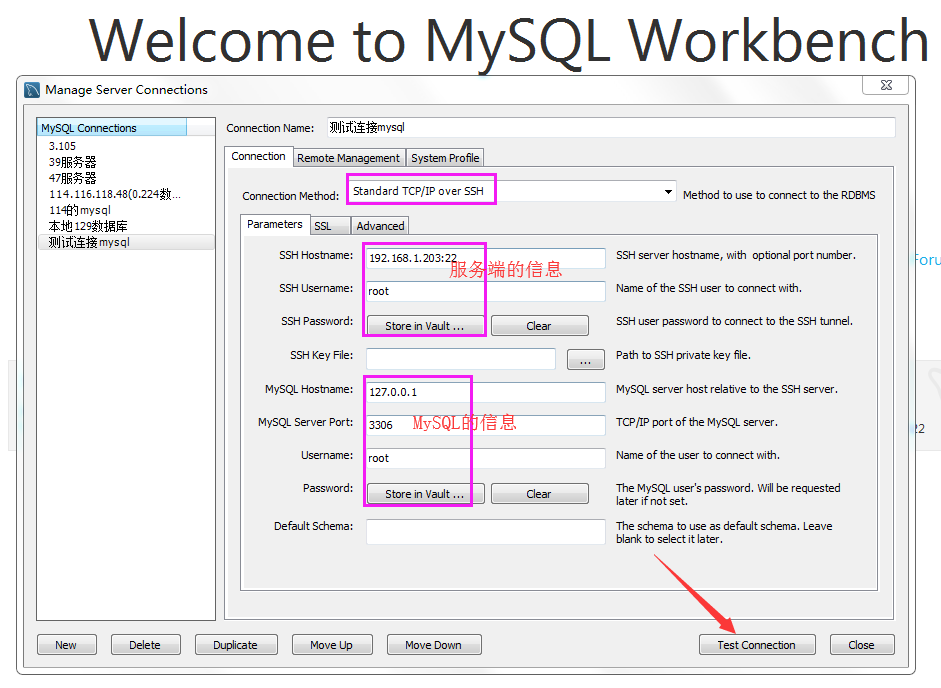Image resolution: width=941 pixels, height=688 pixels.
Task: Switch to the Remote Management tab
Action: click(348, 158)
